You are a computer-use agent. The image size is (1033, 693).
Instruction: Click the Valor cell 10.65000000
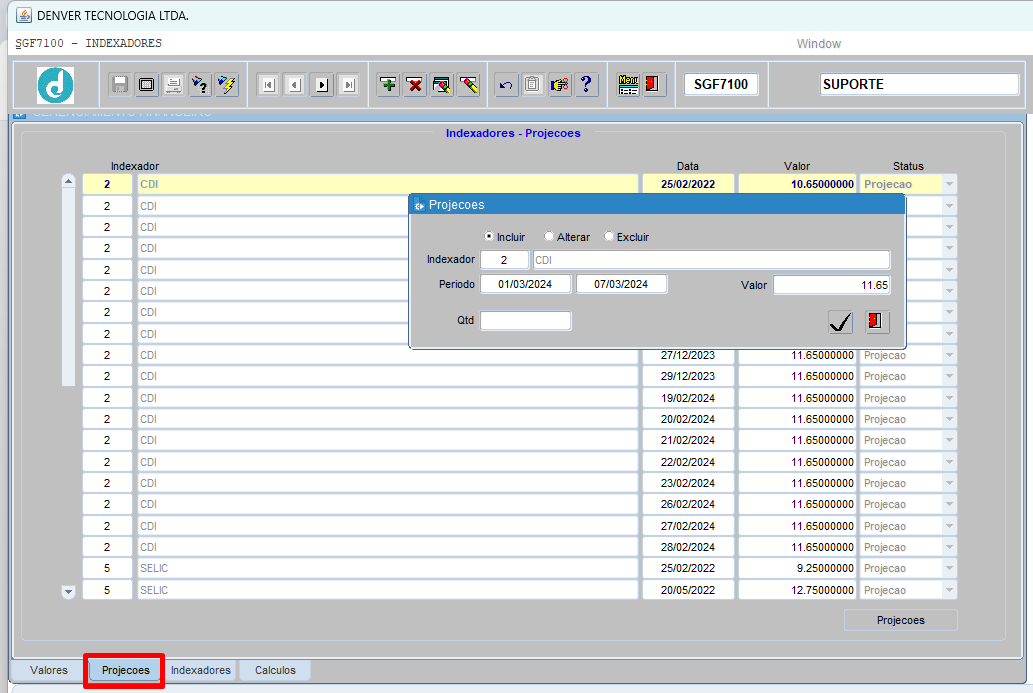797,184
